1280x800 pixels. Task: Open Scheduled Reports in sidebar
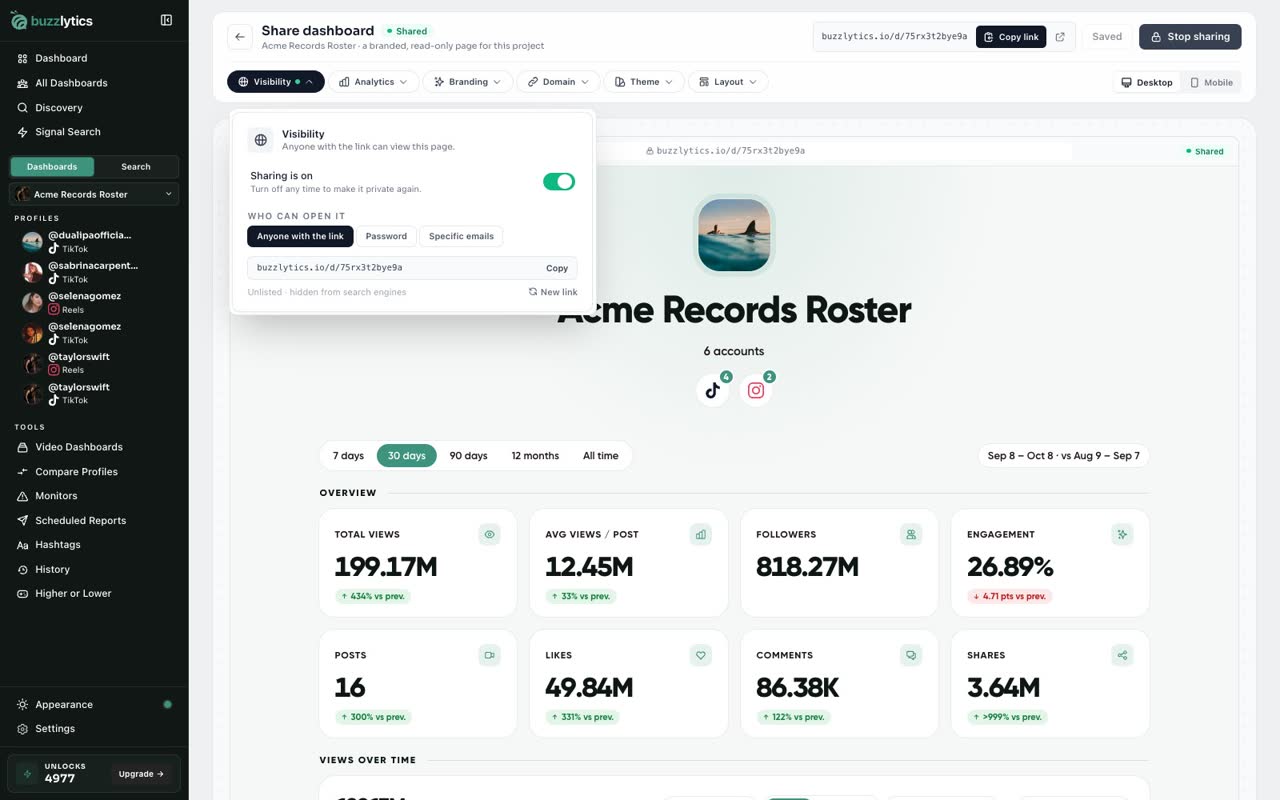tap(80, 521)
